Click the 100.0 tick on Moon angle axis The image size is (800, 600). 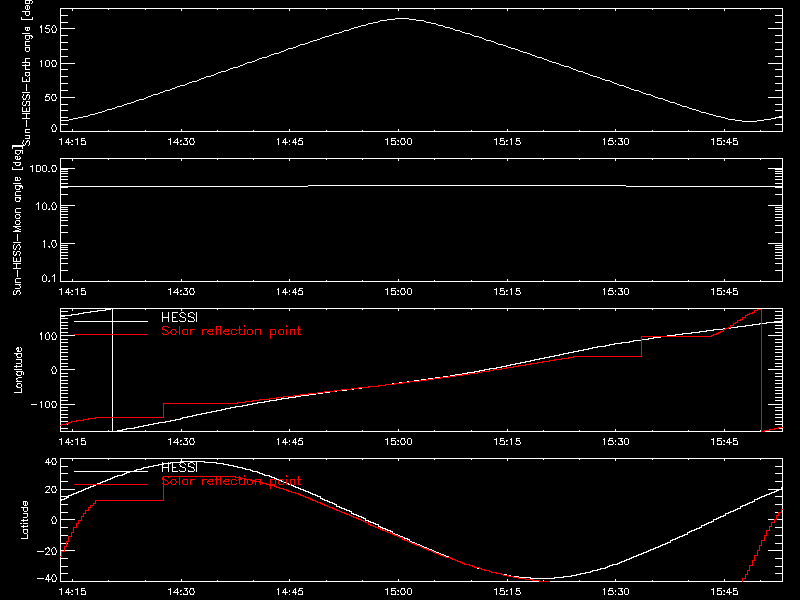pos(44,169)
